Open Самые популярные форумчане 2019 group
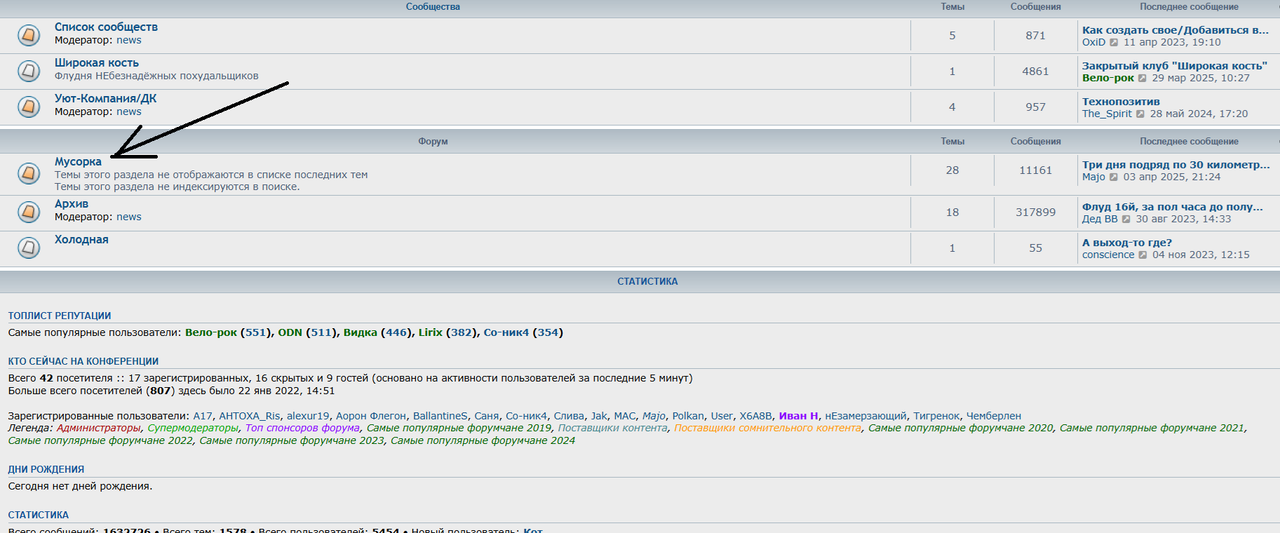The height and width of the screenshot is (533, 1280). [459, 428]
